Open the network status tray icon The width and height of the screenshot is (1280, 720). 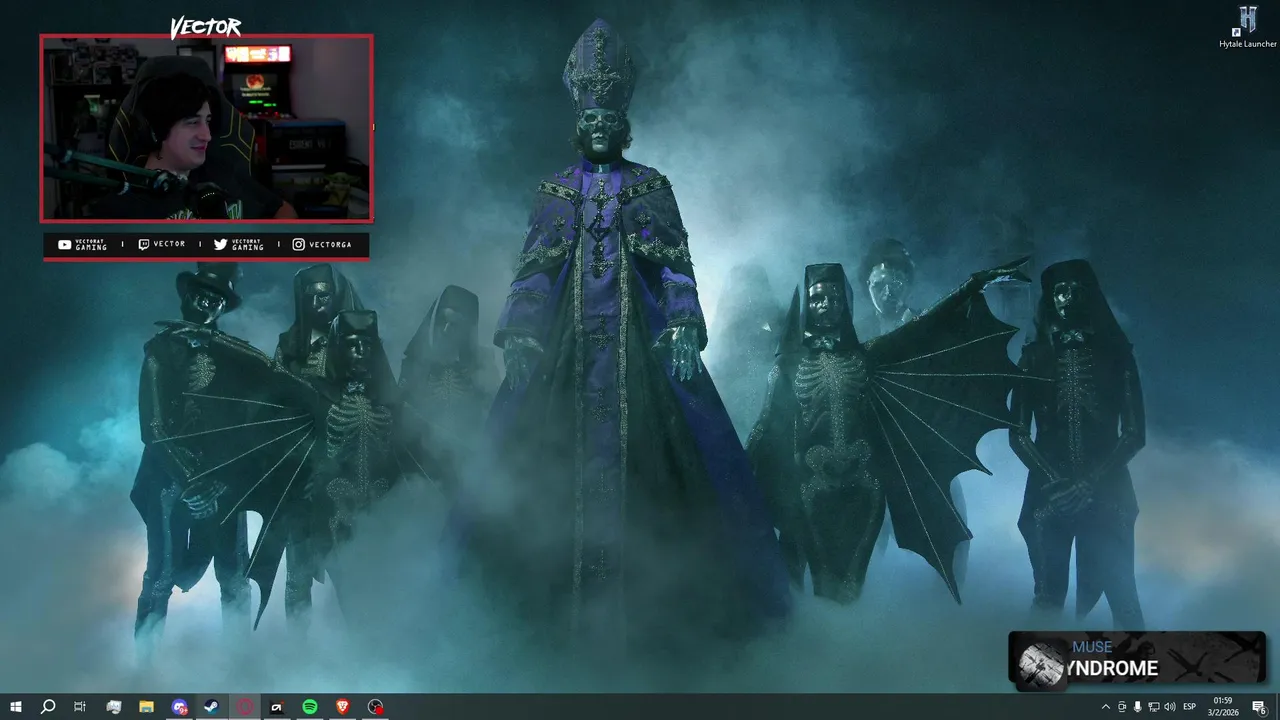[x=1154, y=707]
